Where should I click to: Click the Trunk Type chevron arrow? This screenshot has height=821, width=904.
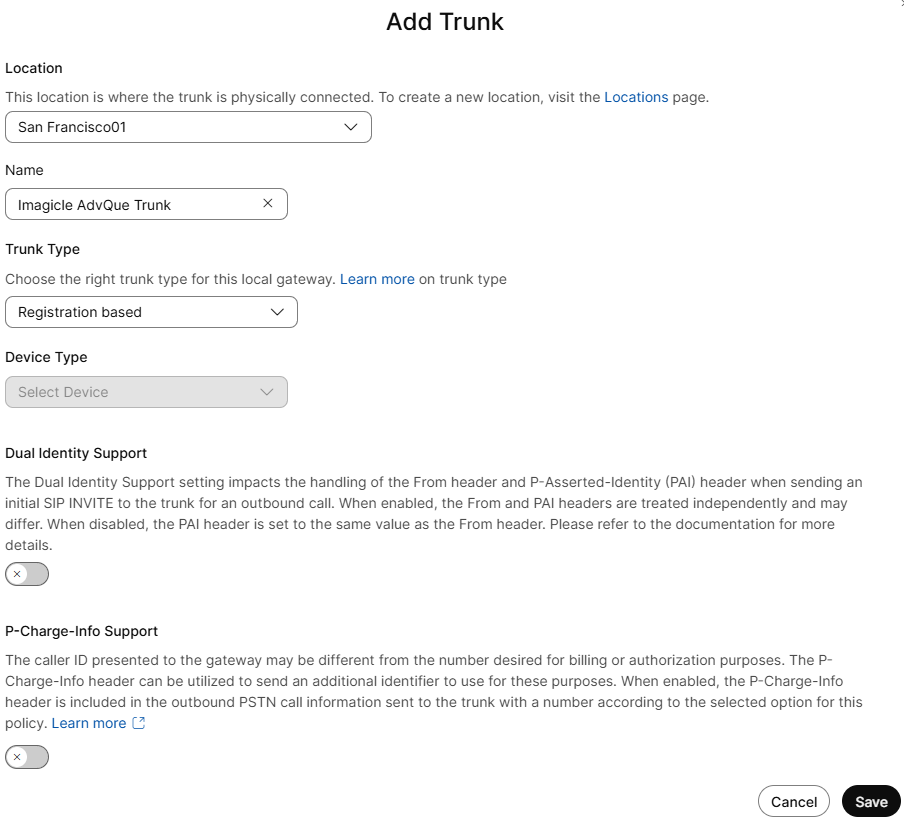pyautogui.click(x=277, y=312)
